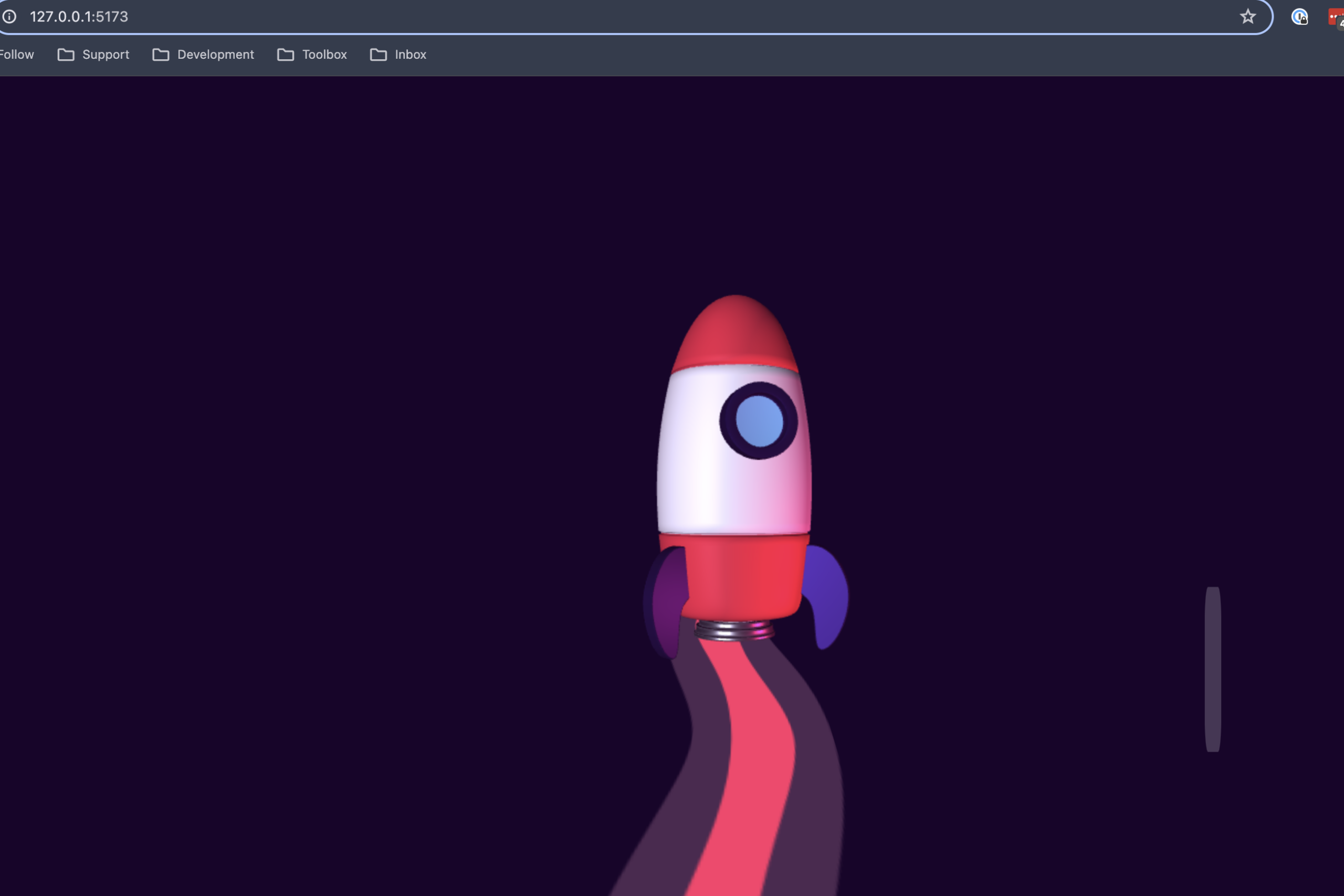Expand the Development bookmarks folder label

215,55
